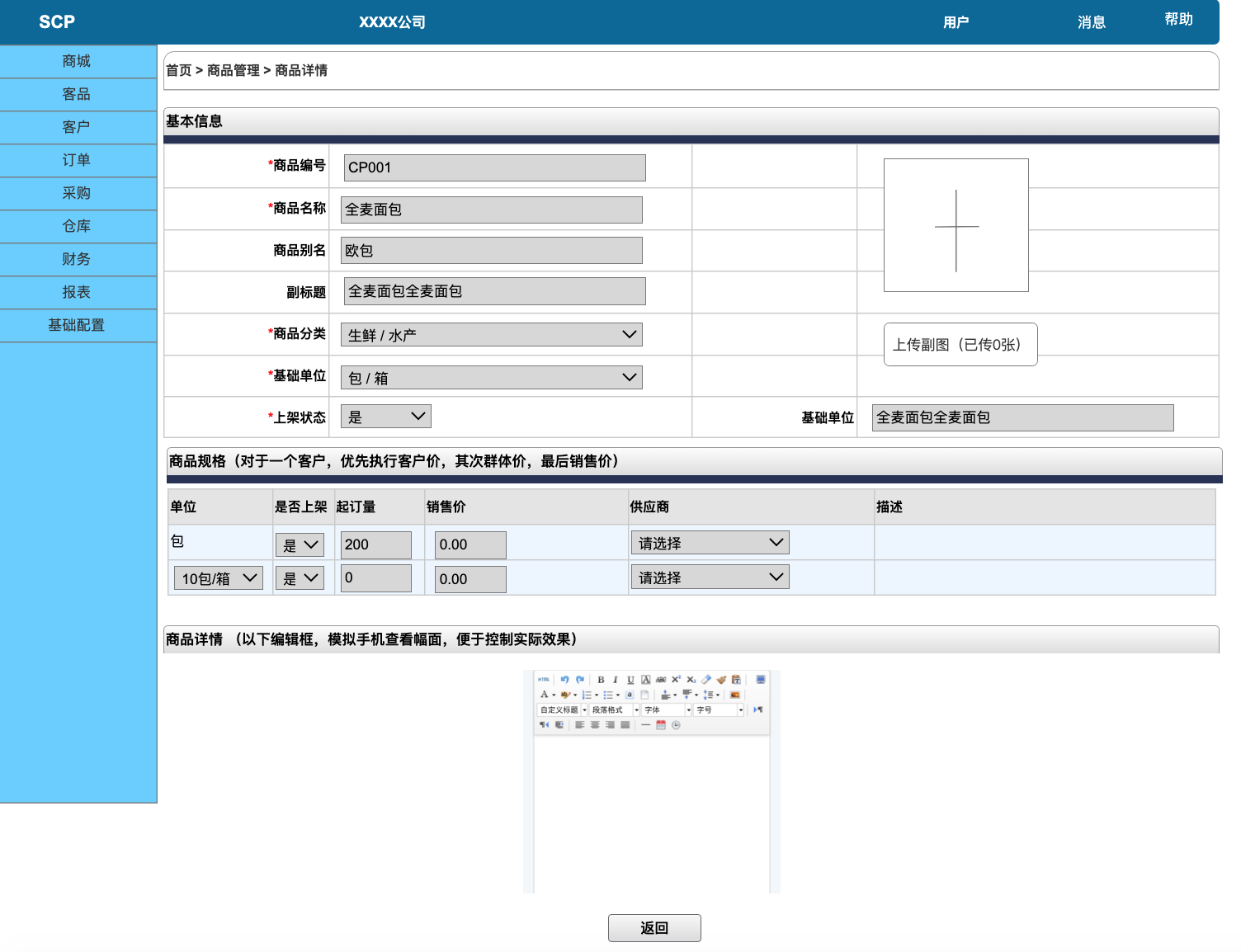Open 商城 in sidebar
Screen dimensions: 1241x952
point(78,61)
